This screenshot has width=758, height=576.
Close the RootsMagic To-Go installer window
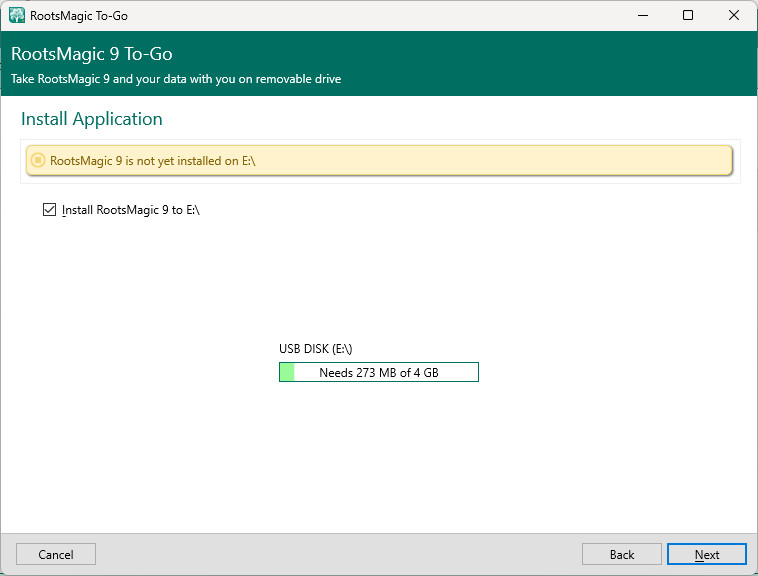pyautogui.click(x=734, y=16)
